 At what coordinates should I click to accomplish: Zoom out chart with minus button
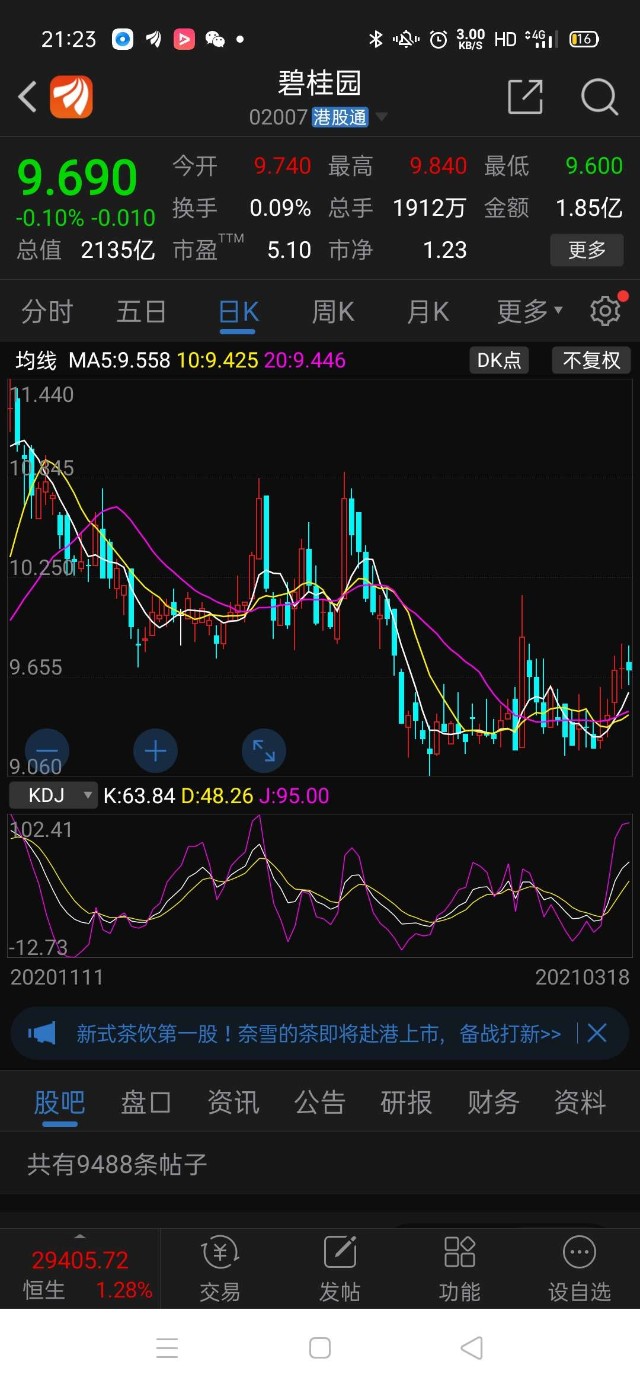(x=47, y=750)
